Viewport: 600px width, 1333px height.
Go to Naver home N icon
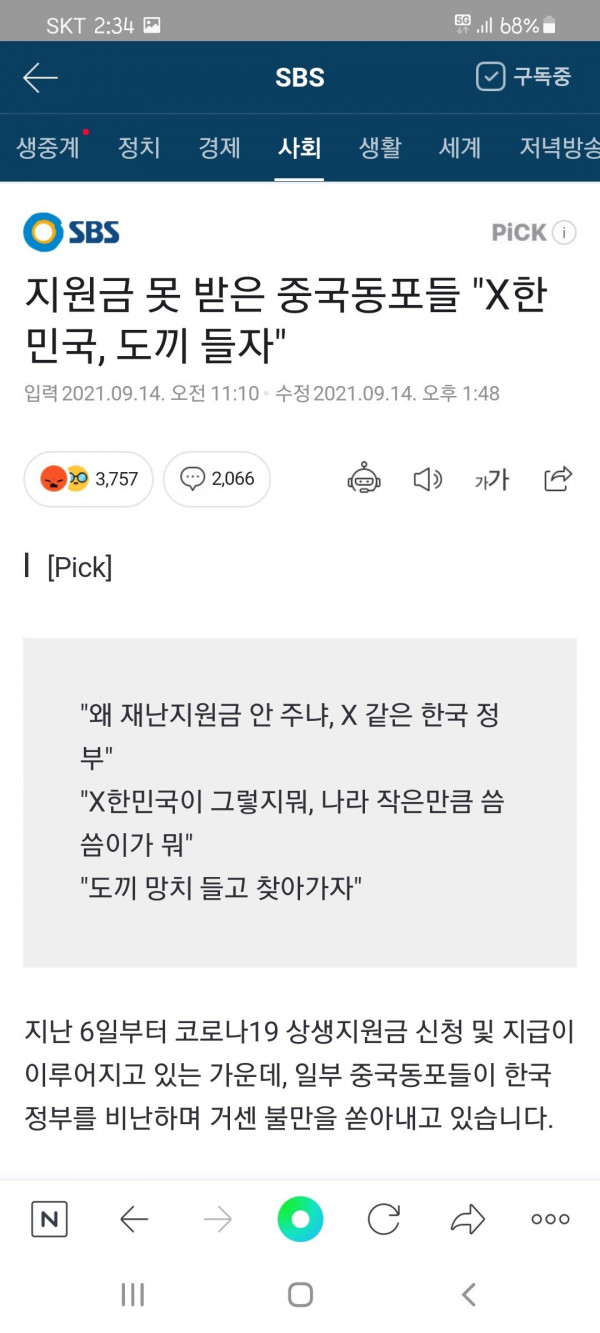coord(50,1219)
